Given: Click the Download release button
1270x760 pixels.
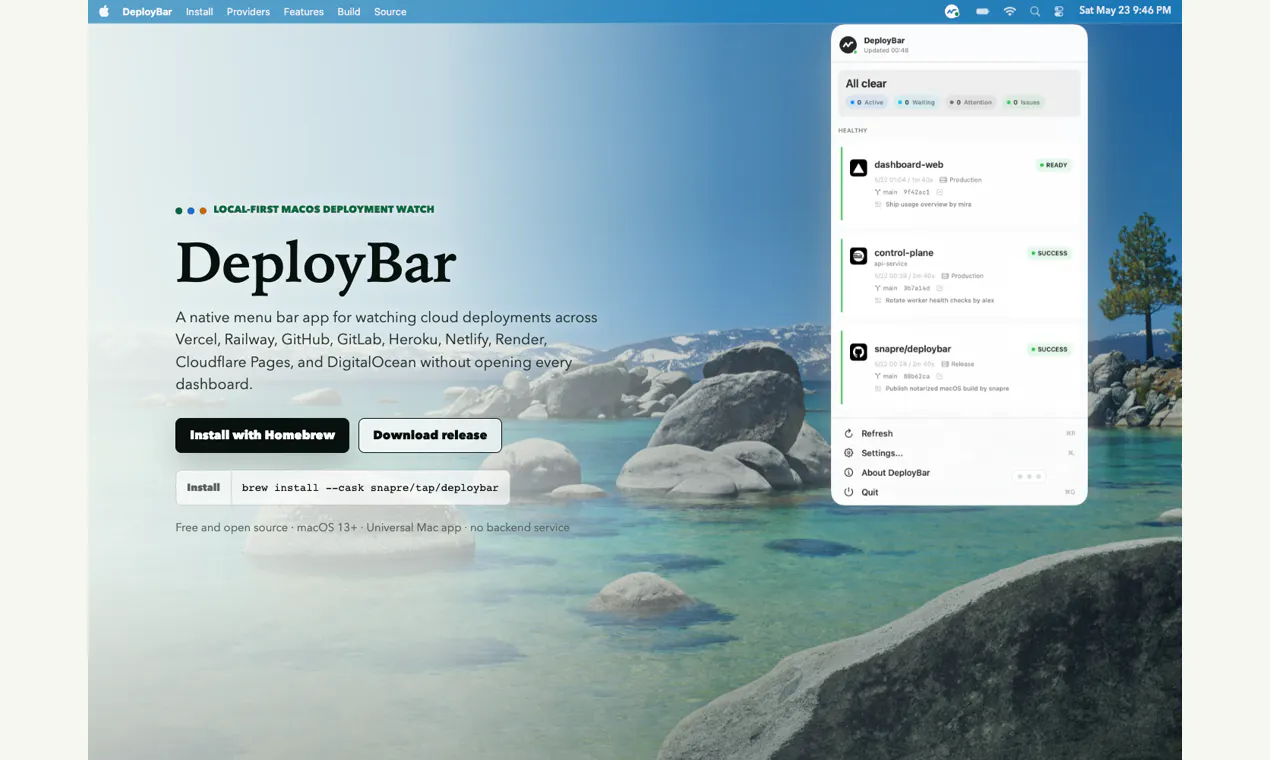Looking at the screenshot, I should coord(430,435).
